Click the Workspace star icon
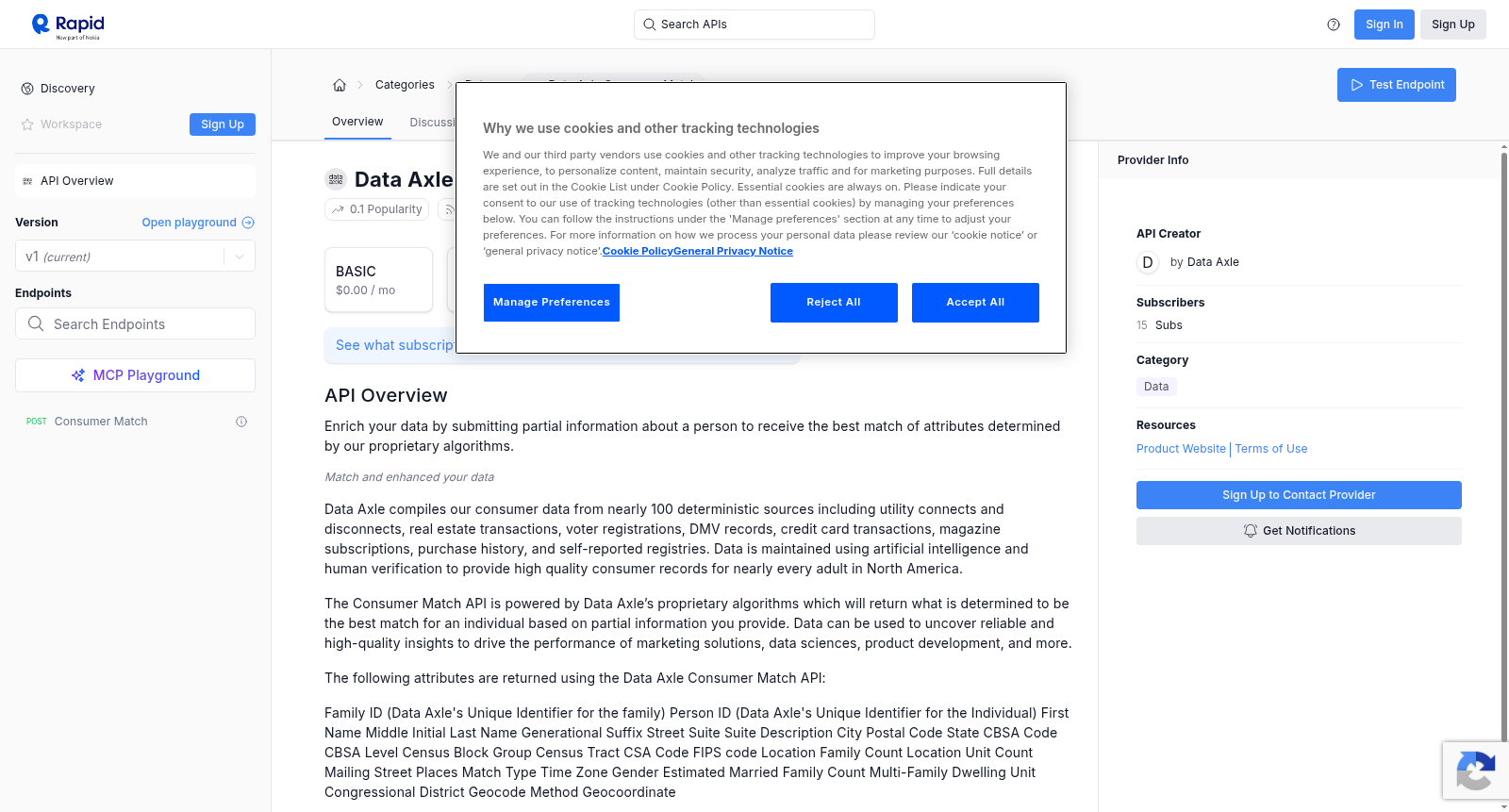The height and width of the screenshot is (812, 1509). 27,124
